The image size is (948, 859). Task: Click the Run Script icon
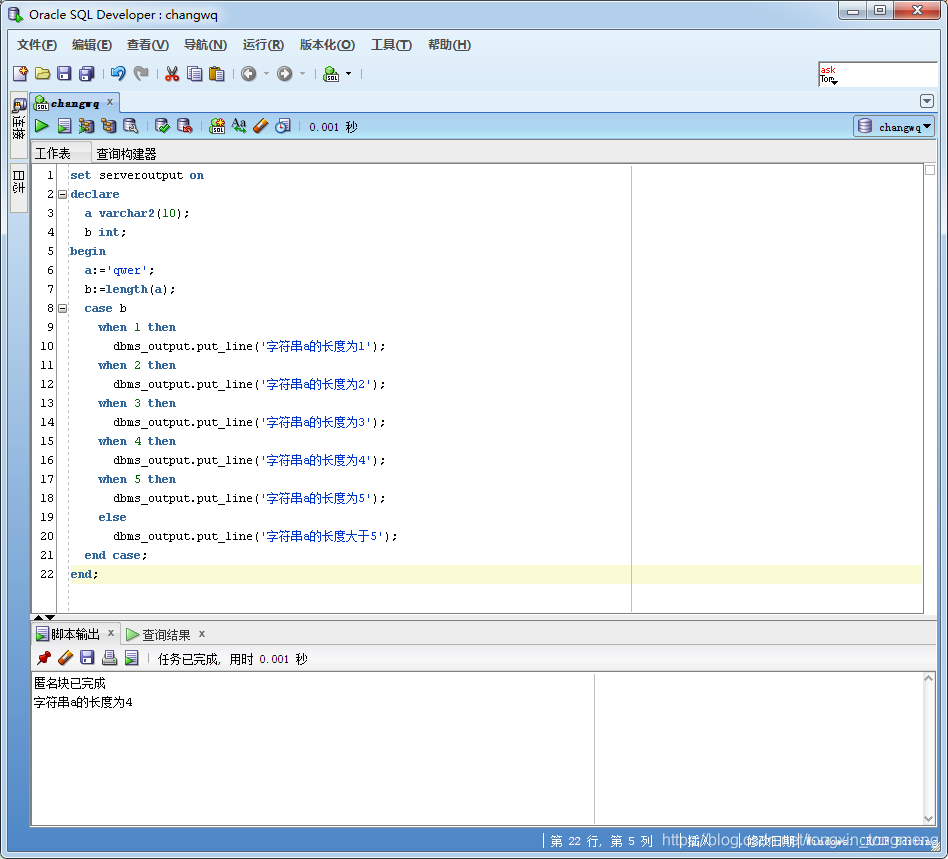point(64,126)
